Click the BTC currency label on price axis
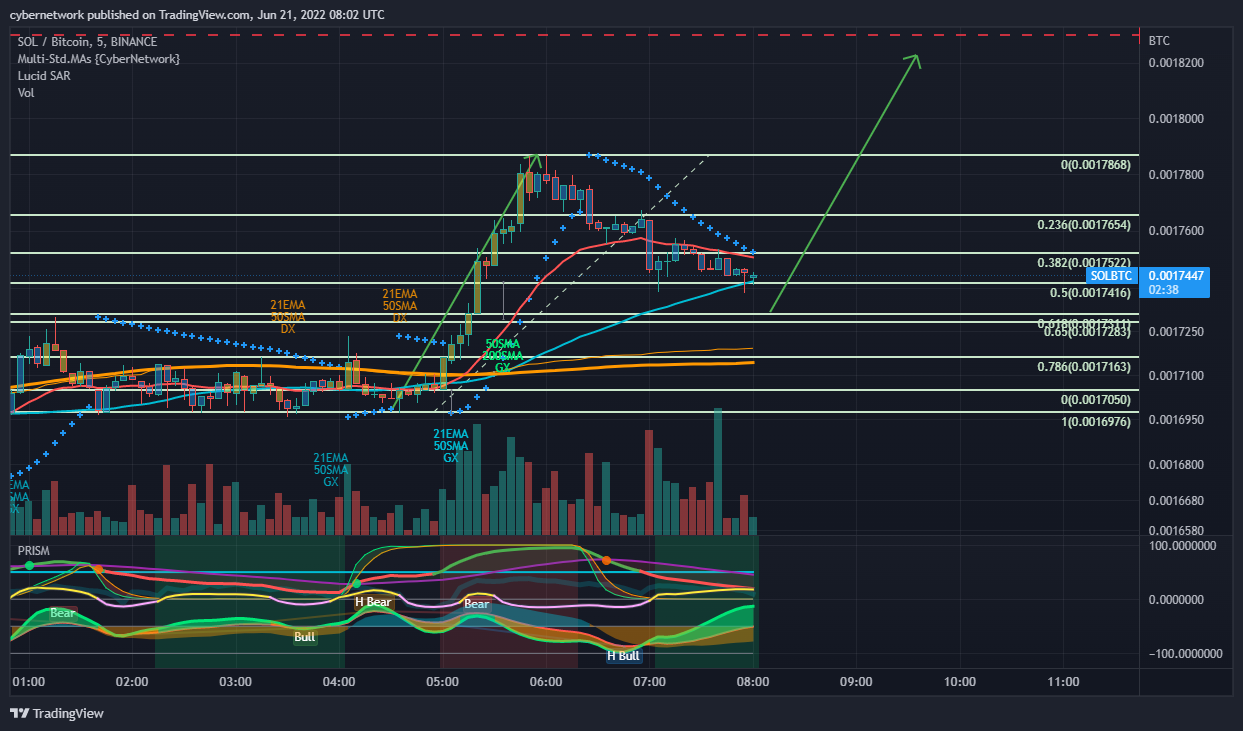This screenshot has height=731, width=1243. click(1159, 41)
